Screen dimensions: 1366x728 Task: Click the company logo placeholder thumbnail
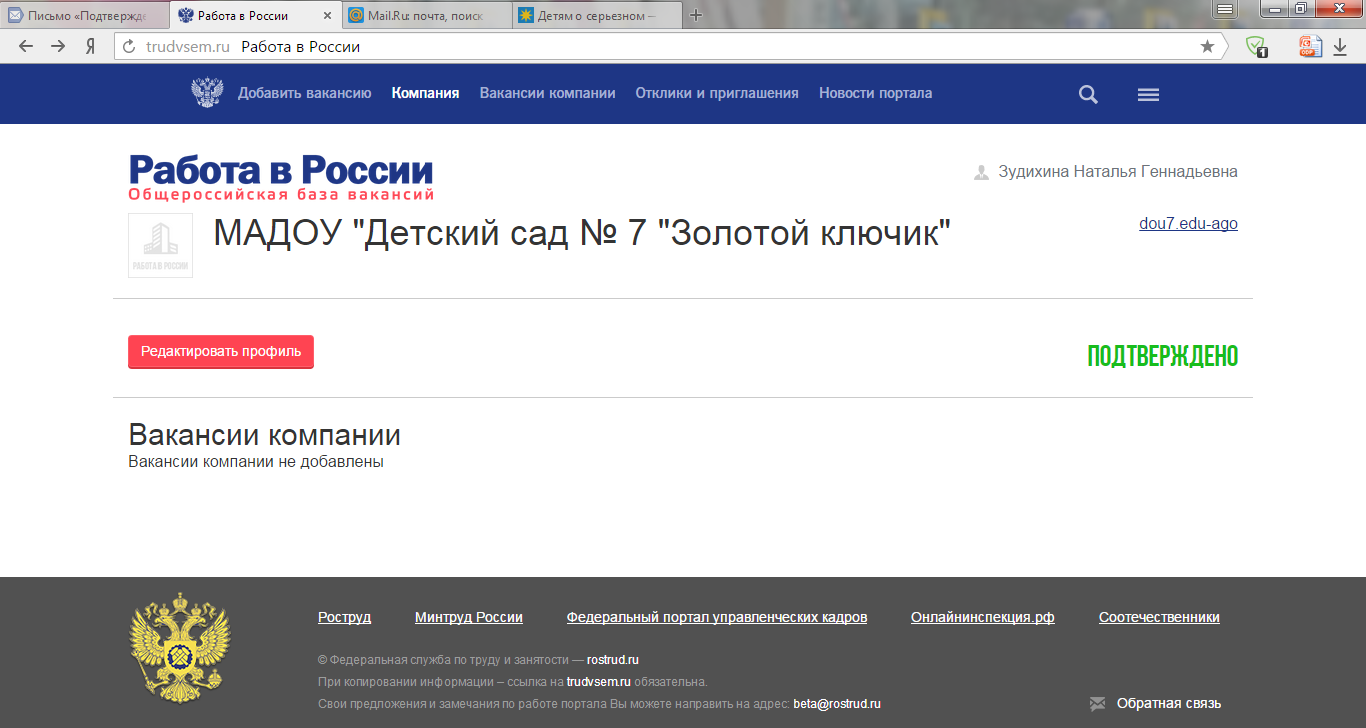point(160,245)
